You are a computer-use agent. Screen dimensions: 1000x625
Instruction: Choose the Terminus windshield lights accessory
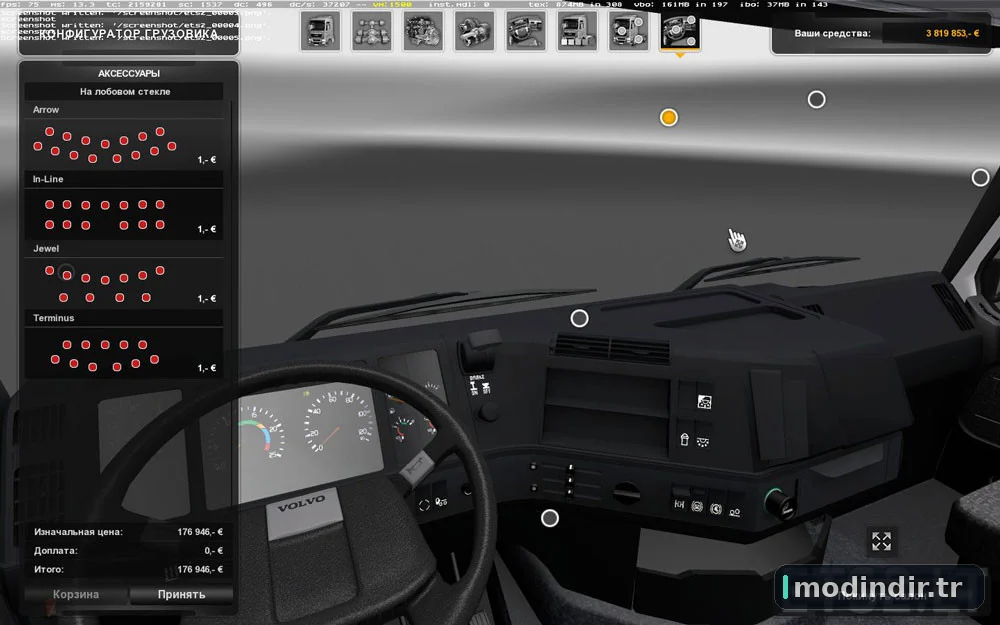point(124,345)
